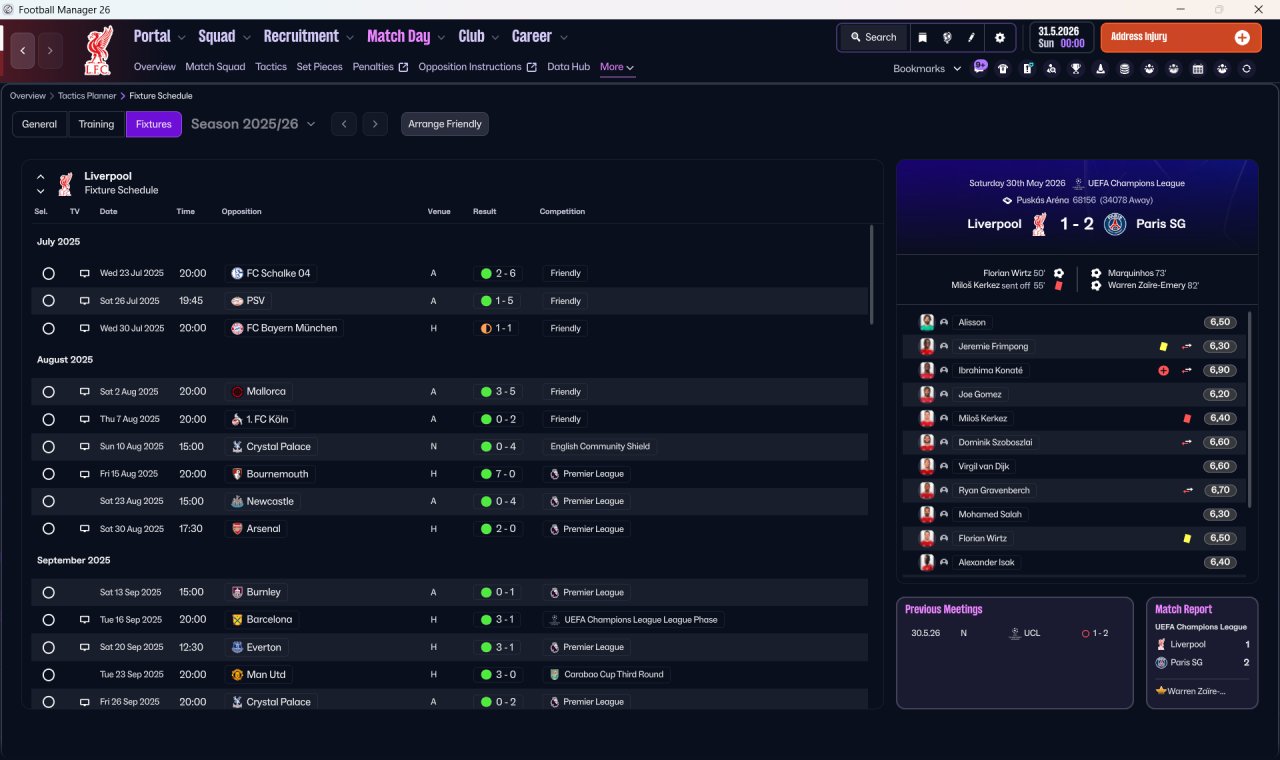Switch to the Training tab
This screenshot has height=760, width=1280.
pyautogui.click(x=96, y=124)
